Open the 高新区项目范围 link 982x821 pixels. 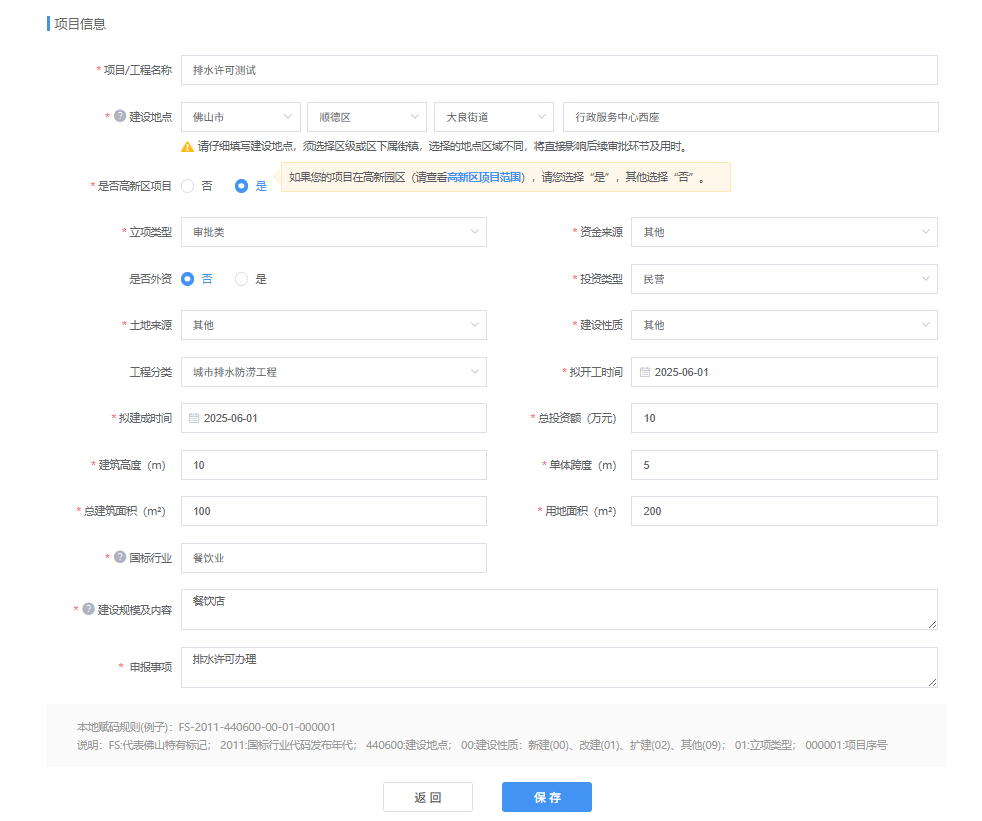484,178
